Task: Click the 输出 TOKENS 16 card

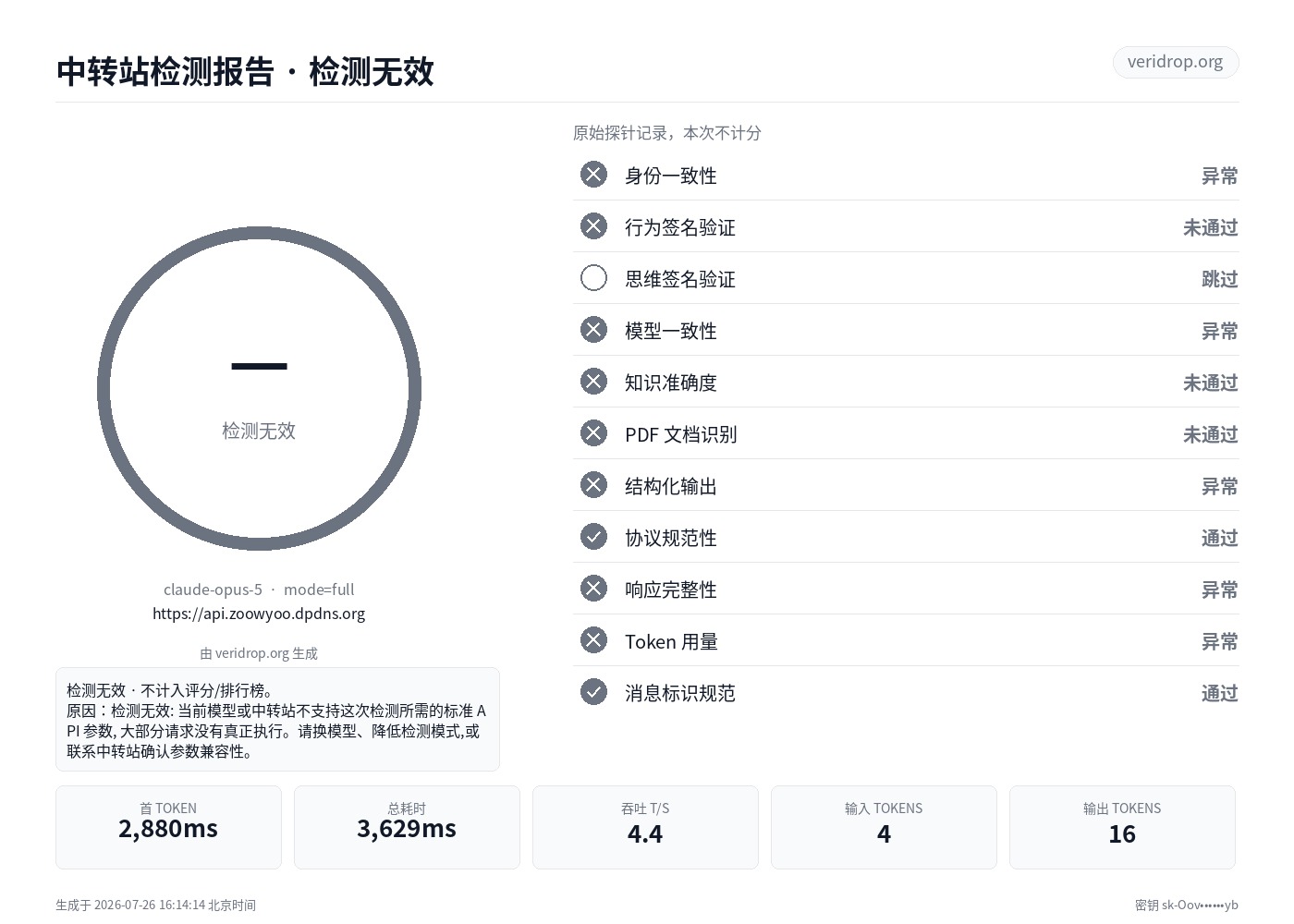Action: point(1122,827)
